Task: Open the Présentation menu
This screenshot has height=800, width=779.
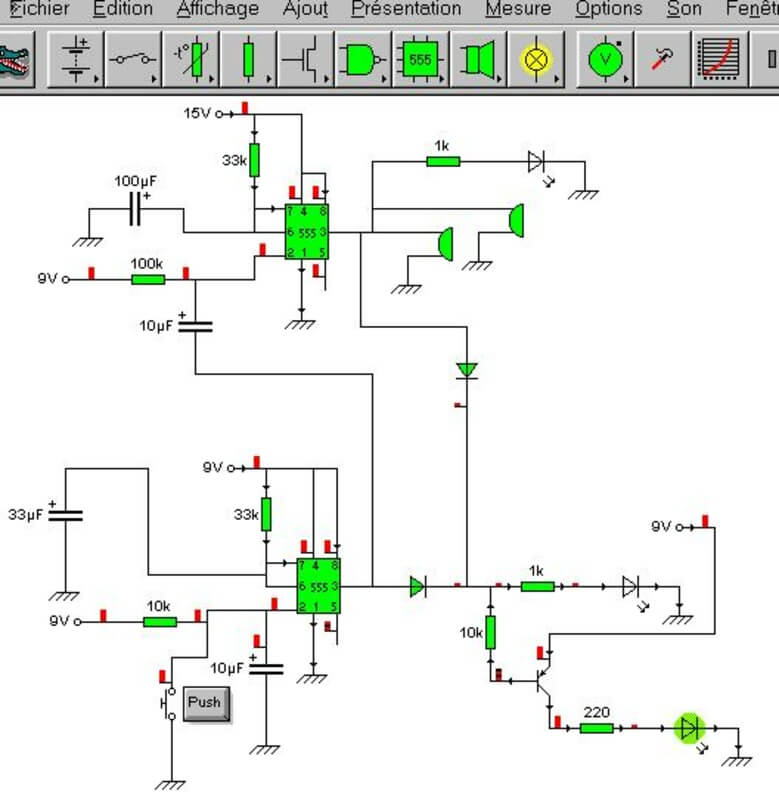Action: click(406, 9)
